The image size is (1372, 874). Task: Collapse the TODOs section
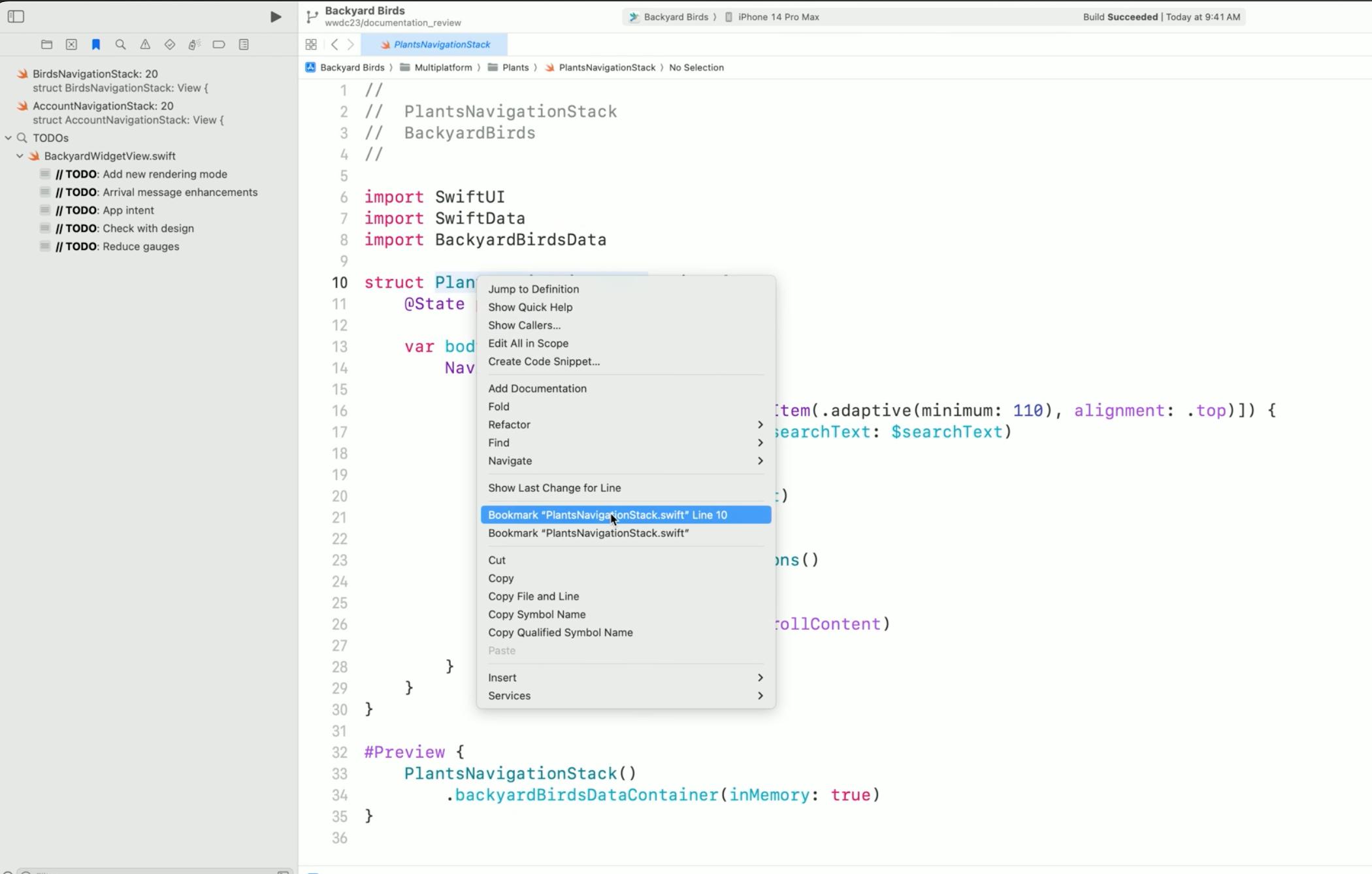(x=8, y=138)
